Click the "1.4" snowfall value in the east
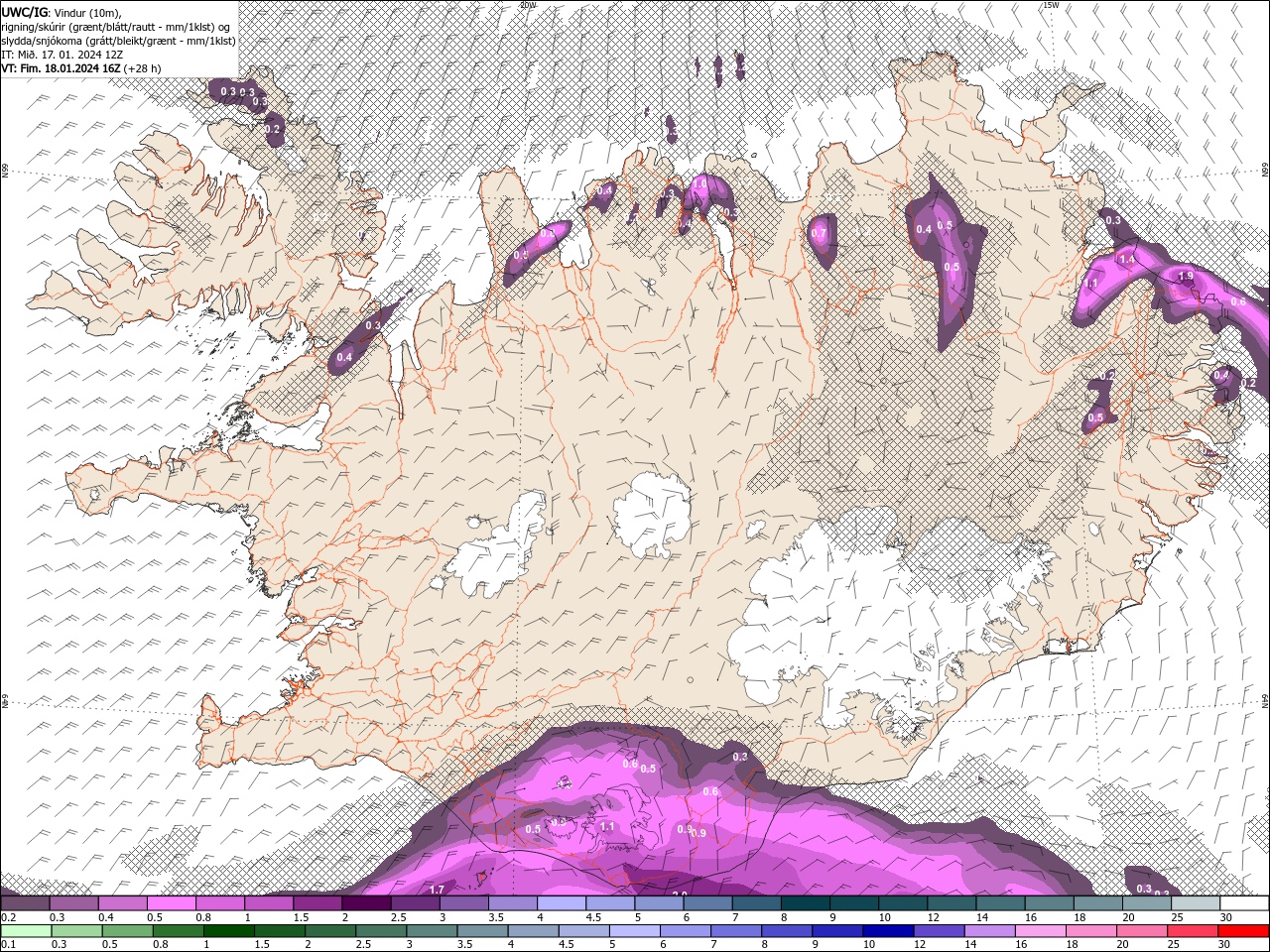Image resolution: width=1270 pixels, height=952 pixels. click(1126, 259)
